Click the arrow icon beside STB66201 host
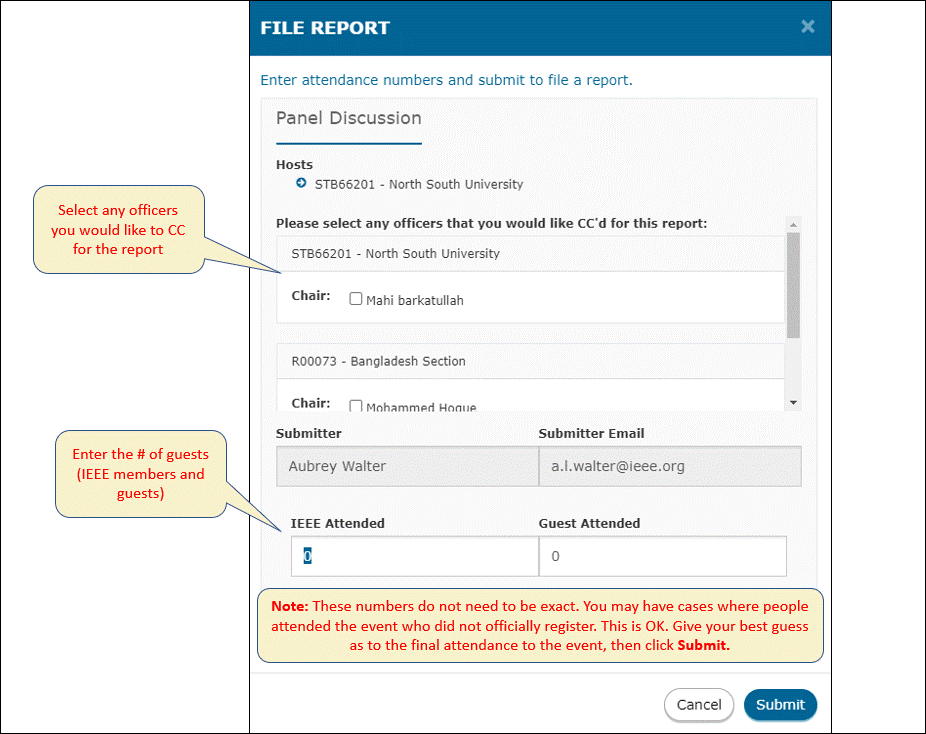926x734 pixels. pos(301,183)
